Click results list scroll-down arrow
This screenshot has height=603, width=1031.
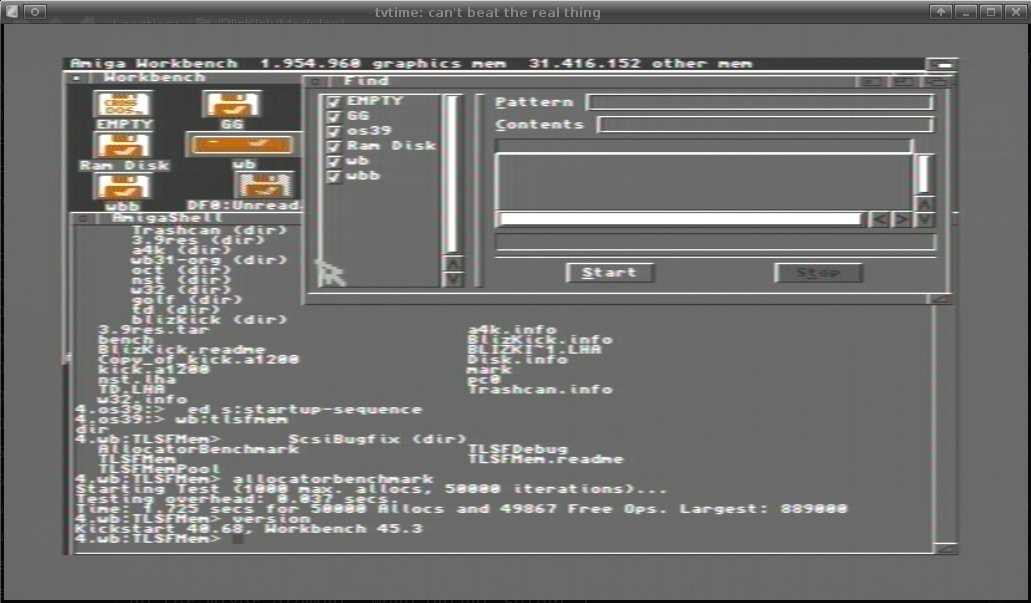tap(924, 220)
